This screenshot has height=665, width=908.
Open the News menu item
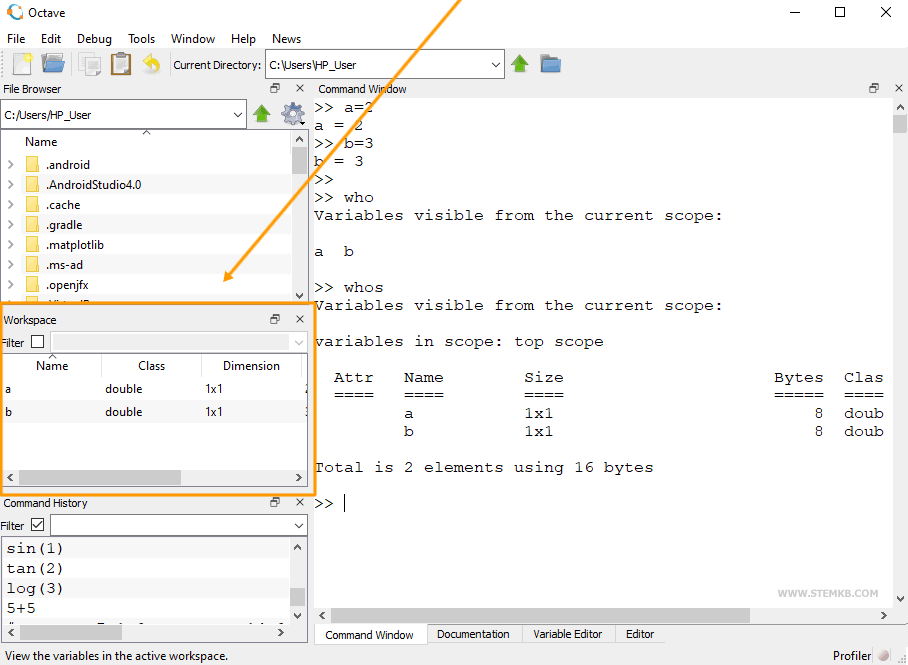coord(286,38)
